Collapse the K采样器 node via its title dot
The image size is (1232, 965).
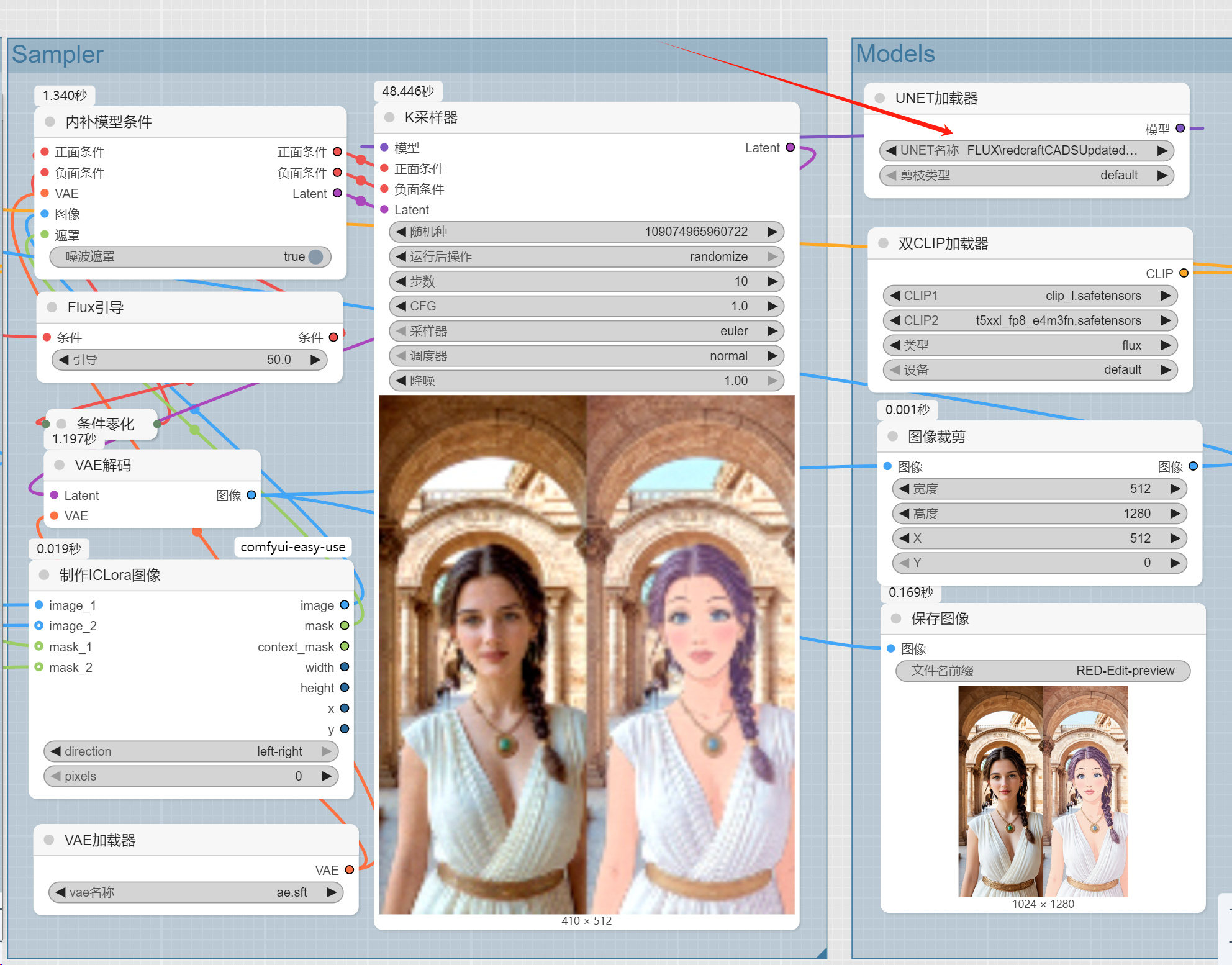point(390,117)
